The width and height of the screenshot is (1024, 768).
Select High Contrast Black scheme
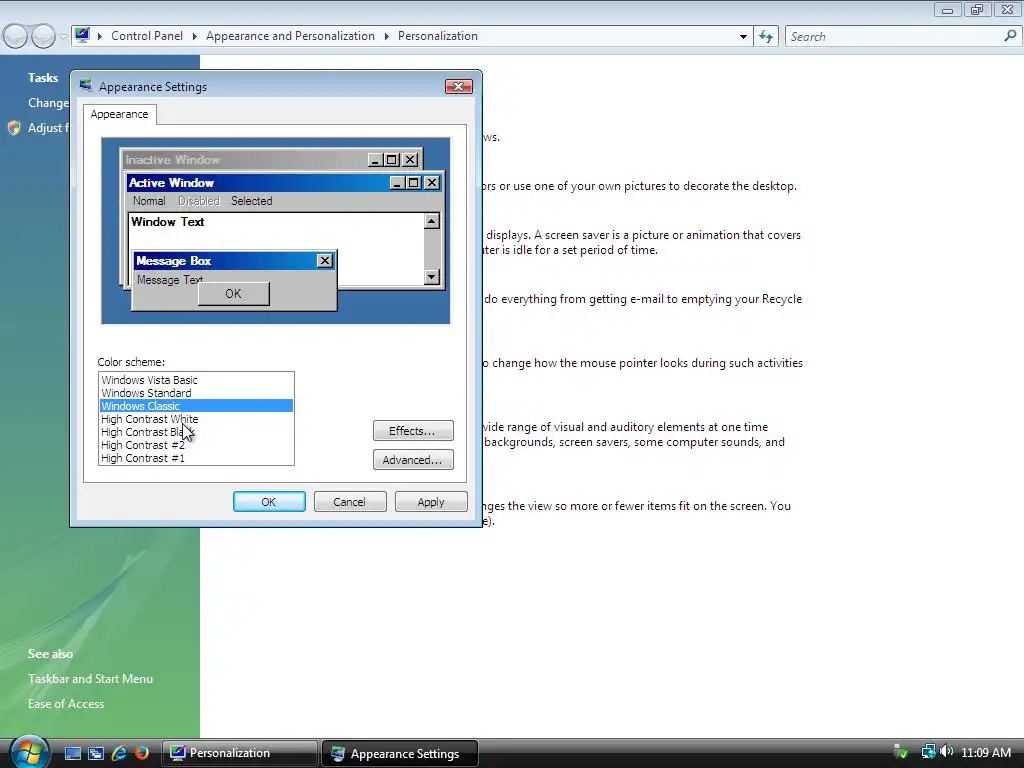(195, 432)
